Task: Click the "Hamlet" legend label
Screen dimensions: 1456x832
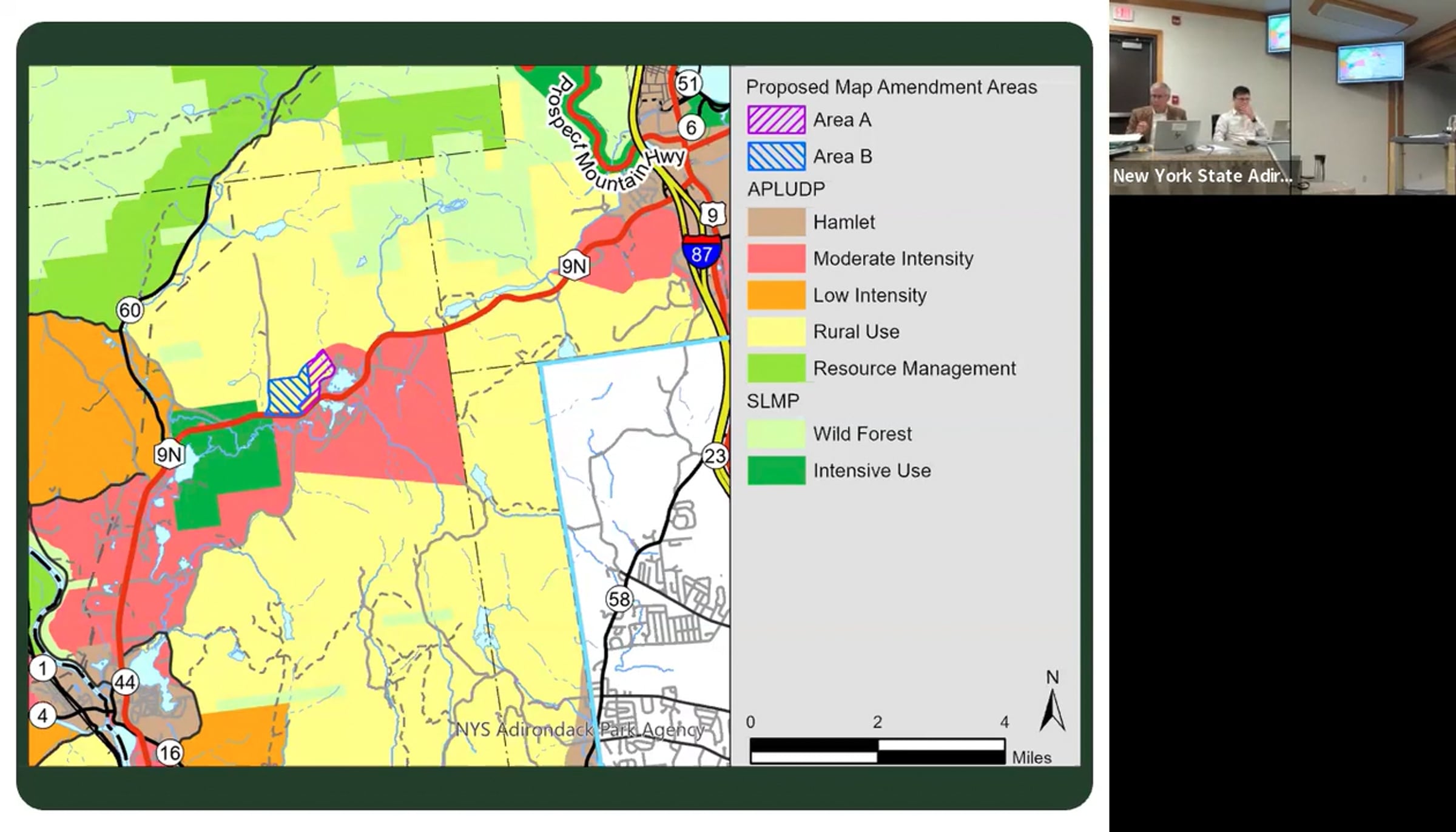Action: 844,222
